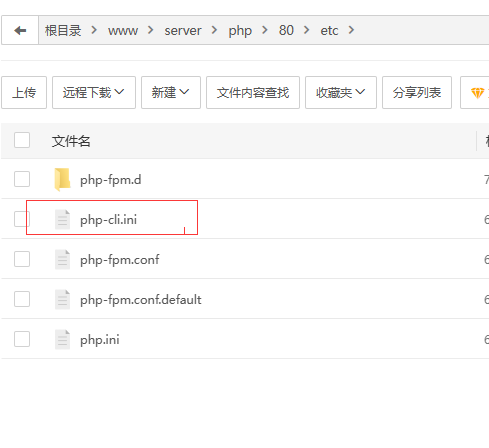Viewport: 489px width, 448px height.
Task: Open the 分享列表 share list
Action: click(417, 93)
